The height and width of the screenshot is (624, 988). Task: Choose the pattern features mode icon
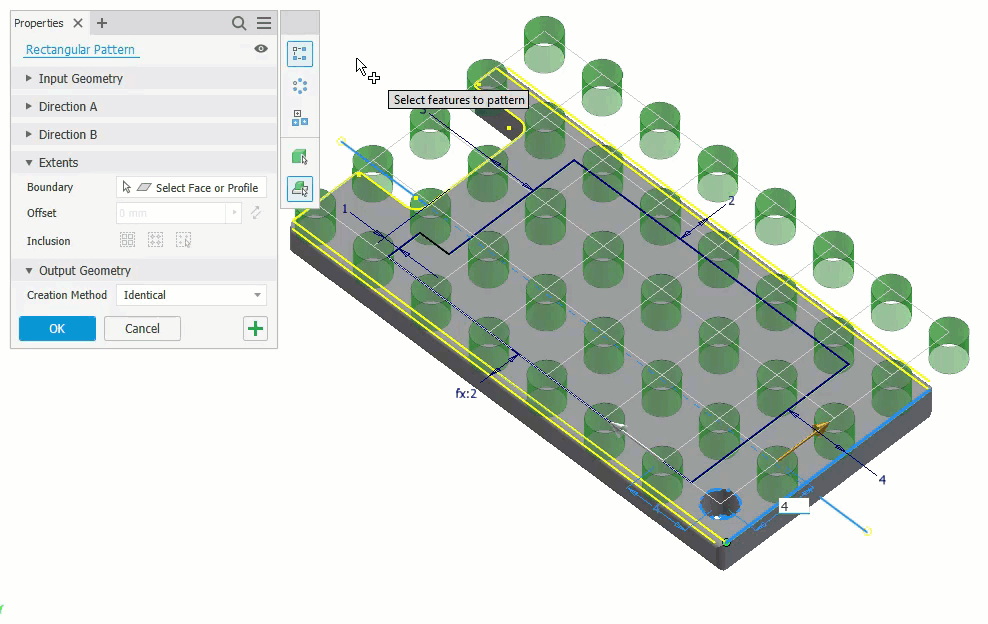pos(300,188)
